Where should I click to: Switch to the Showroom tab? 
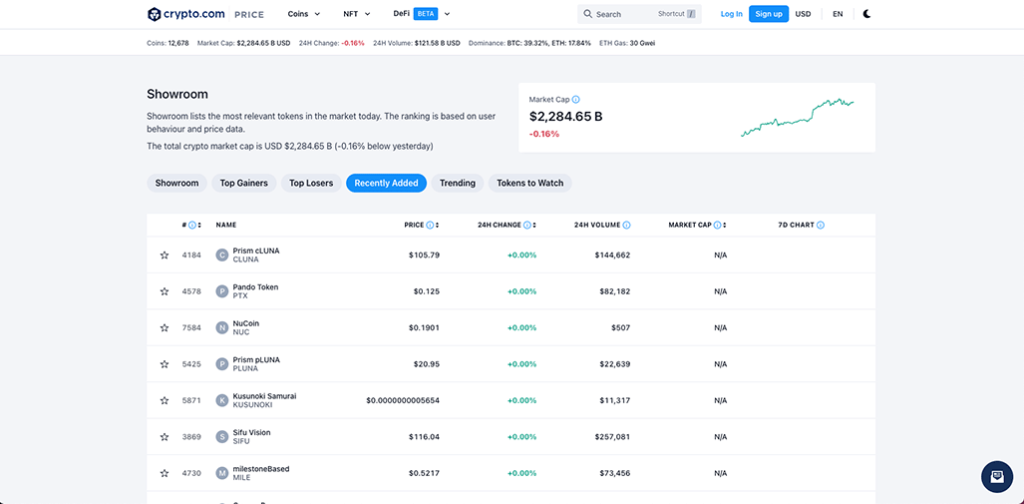click(176, 183)
